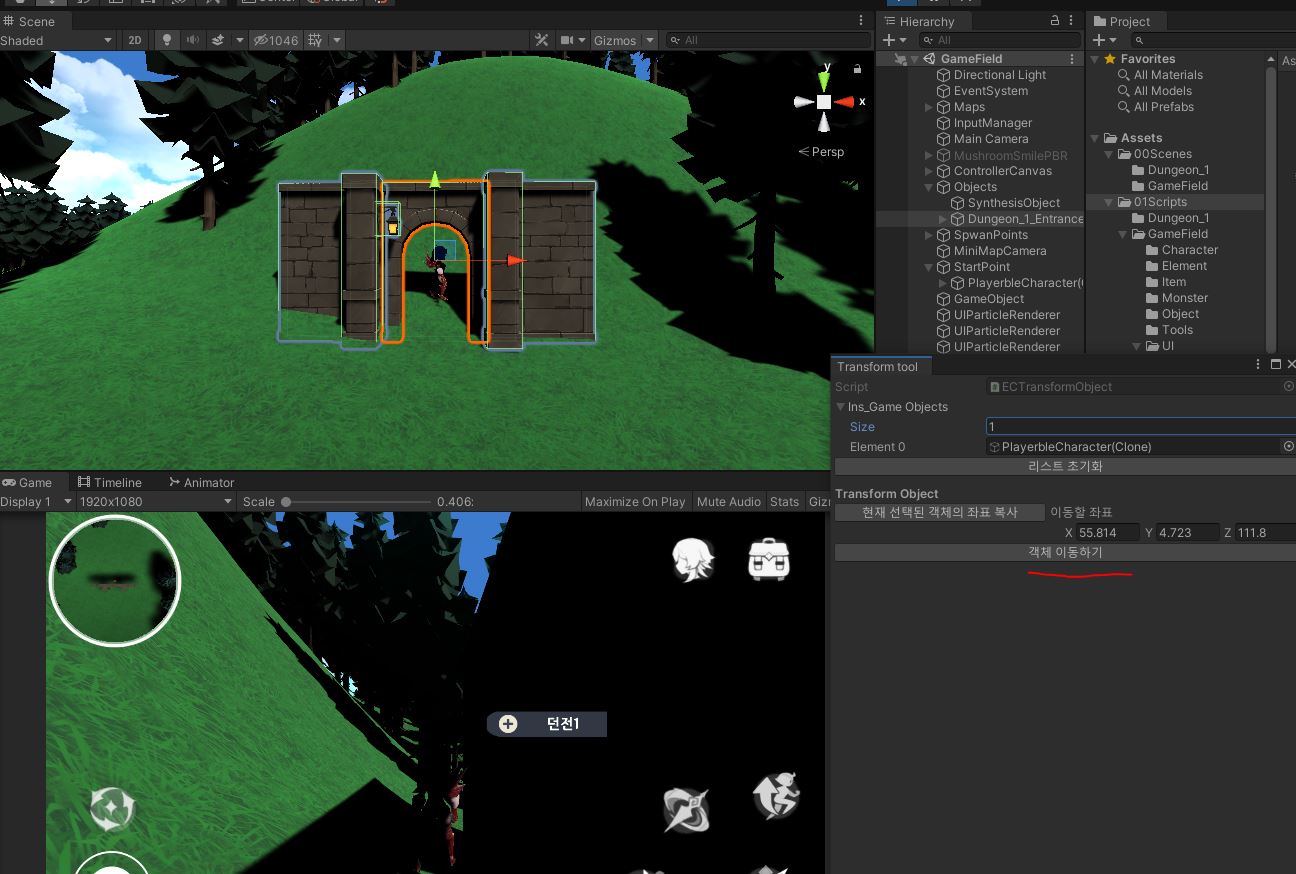Click the scene camera settings icon
This screenshot has width=1296, height=874.
pos(567,40)
